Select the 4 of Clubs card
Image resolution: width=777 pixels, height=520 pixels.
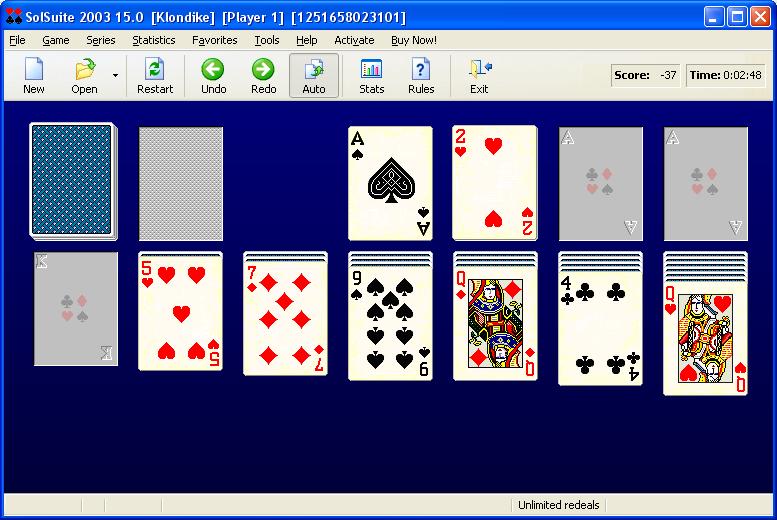click(x=600, y=328)
